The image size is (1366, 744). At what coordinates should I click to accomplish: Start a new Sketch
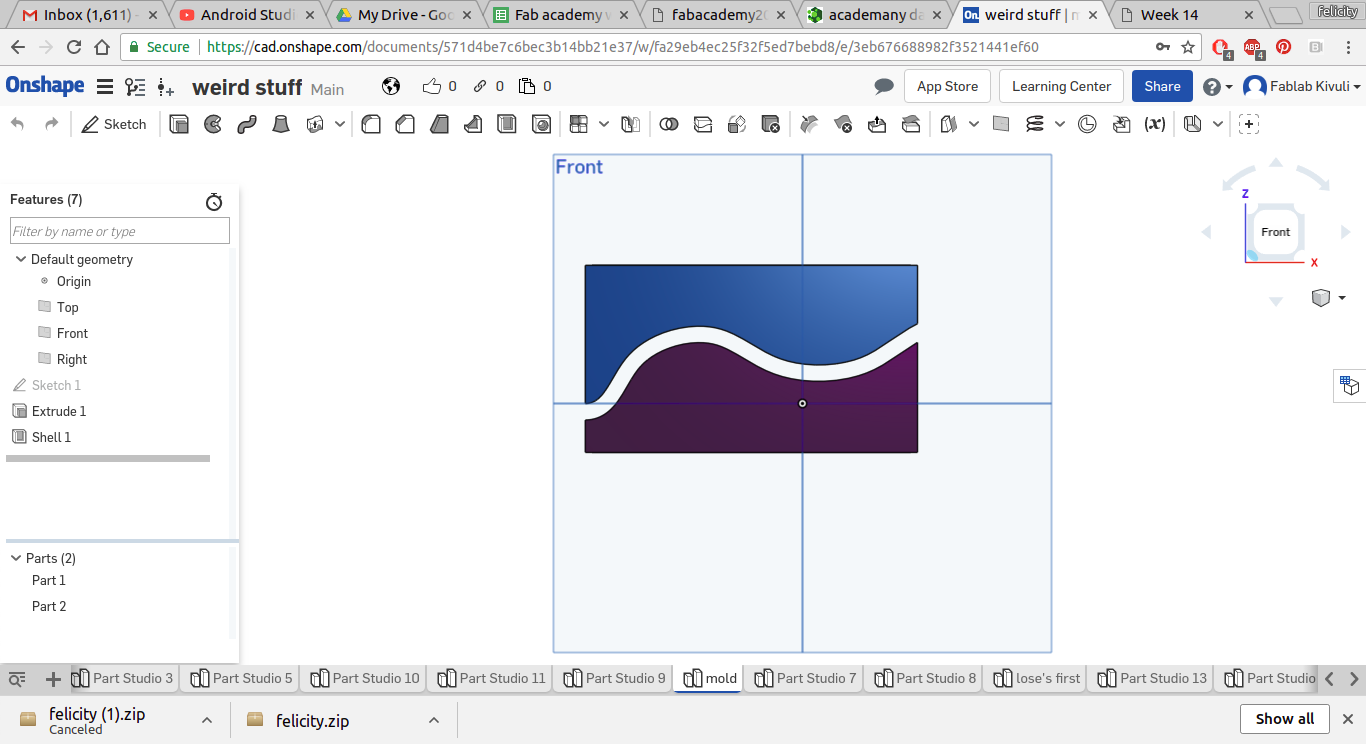point(113,124)
